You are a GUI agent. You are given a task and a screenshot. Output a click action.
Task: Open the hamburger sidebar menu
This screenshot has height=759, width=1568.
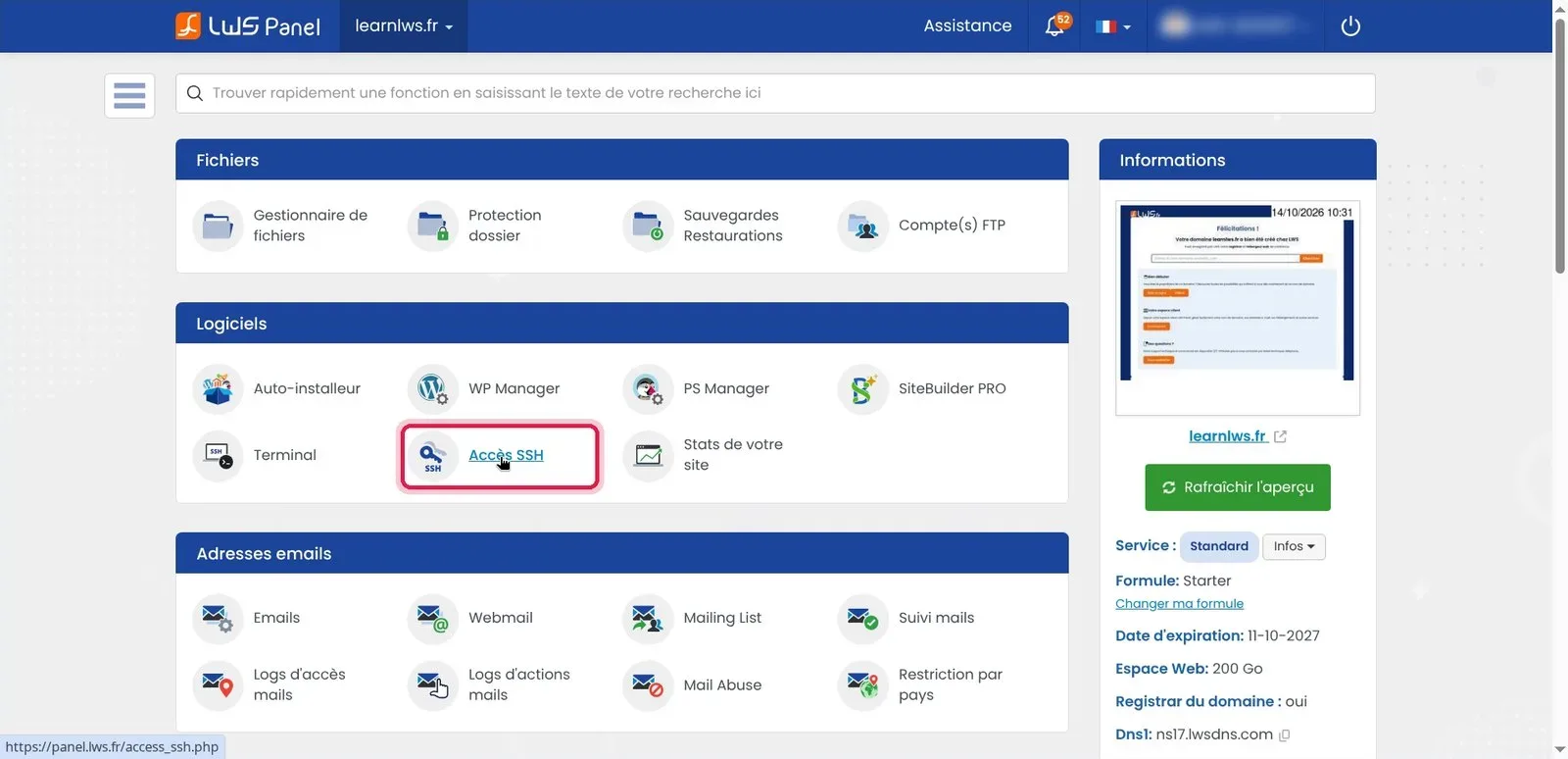pos(129,96)
